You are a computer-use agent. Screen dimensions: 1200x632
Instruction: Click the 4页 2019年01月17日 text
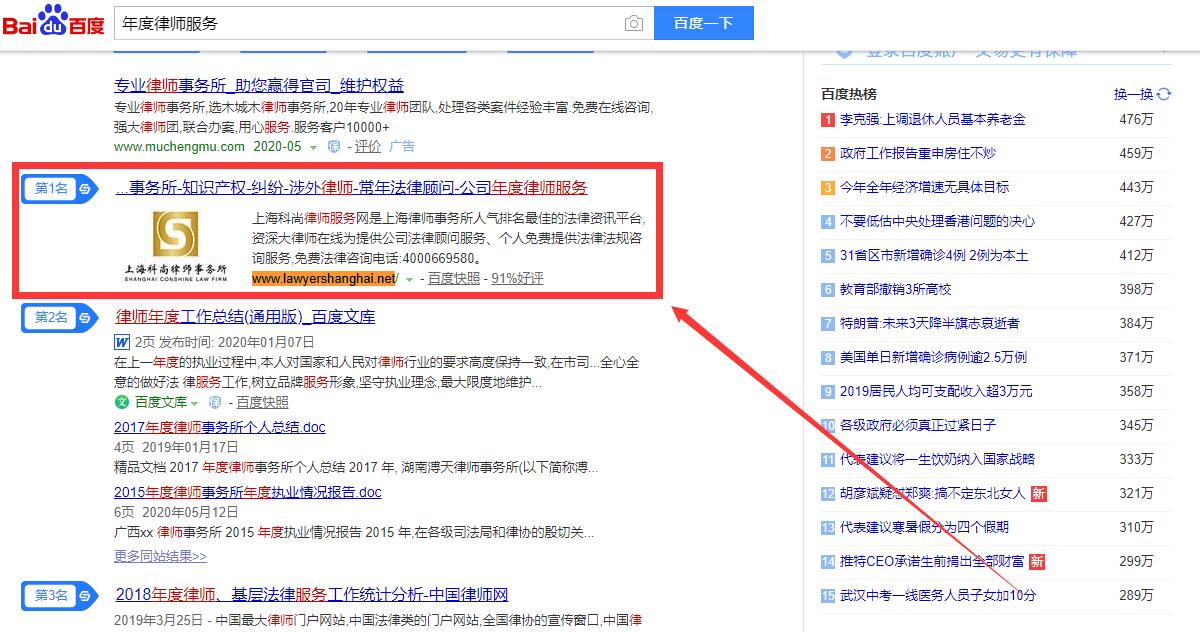[176, 447]
